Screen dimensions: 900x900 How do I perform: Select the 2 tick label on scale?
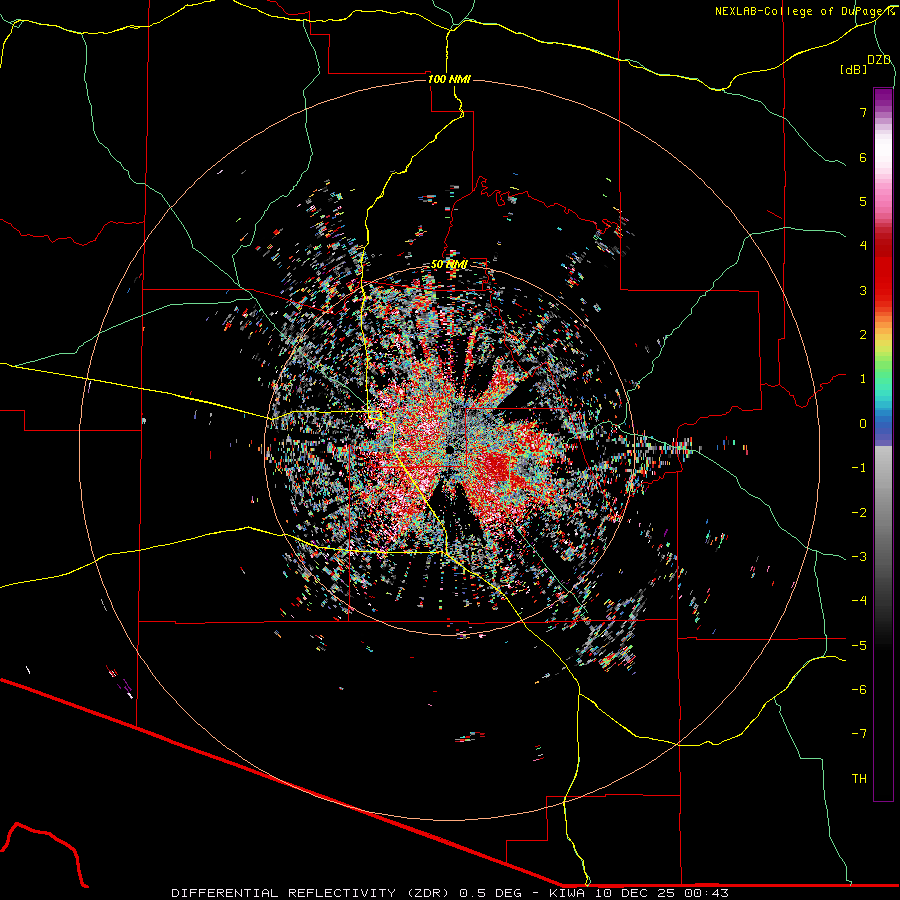[x=863, y=335]
